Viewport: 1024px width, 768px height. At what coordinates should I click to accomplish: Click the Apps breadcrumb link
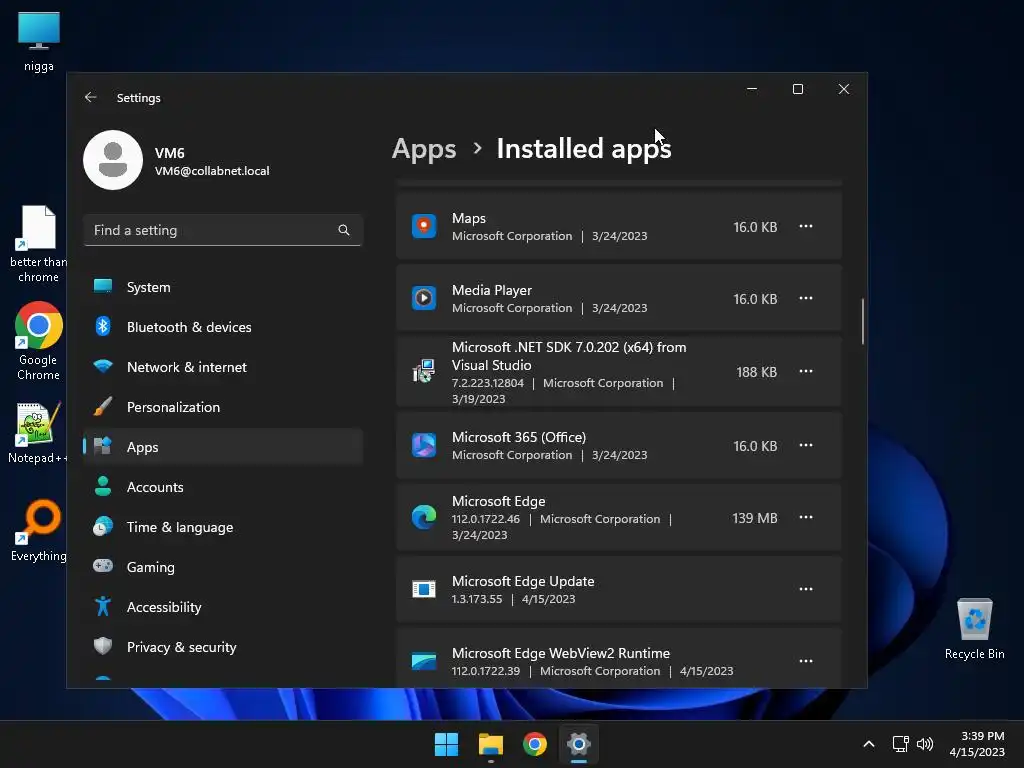point(424,150)
